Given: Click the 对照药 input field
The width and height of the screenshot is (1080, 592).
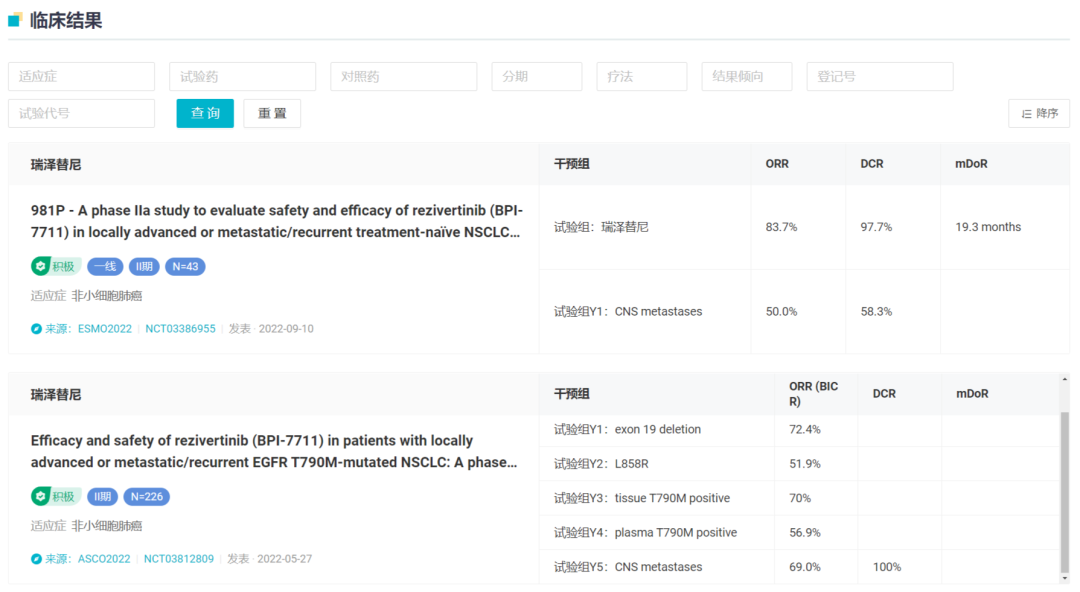Looking at the screenshot, I should click(x=403, y=77).
